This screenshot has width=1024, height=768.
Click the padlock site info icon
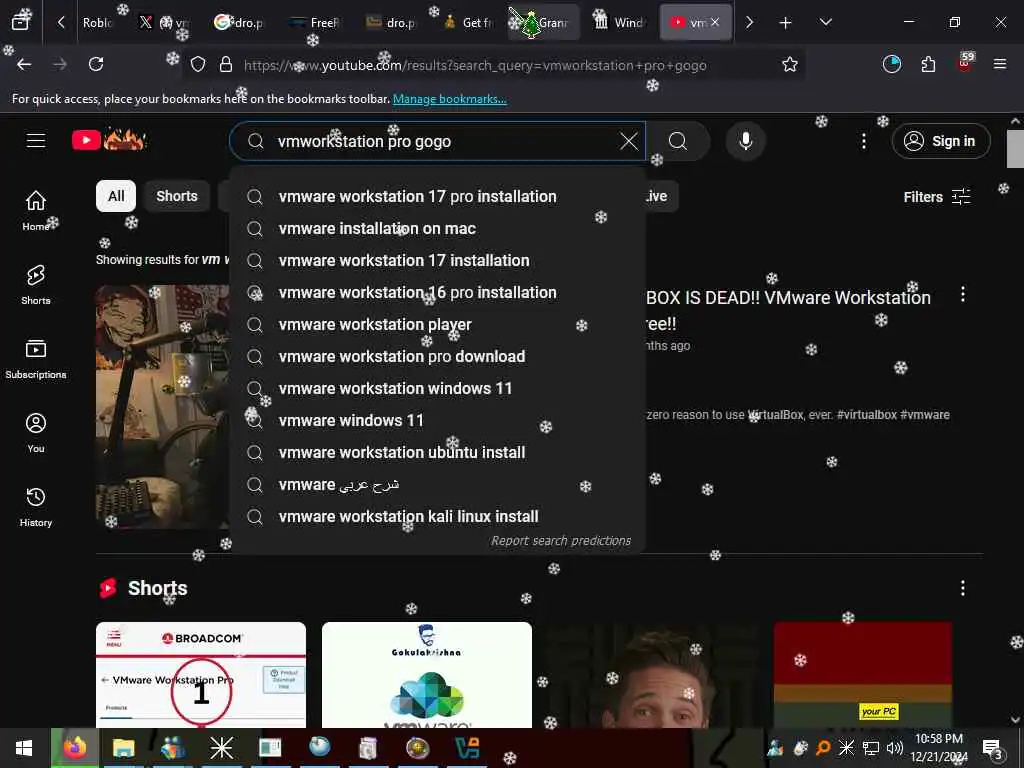(x=225, y=65)
